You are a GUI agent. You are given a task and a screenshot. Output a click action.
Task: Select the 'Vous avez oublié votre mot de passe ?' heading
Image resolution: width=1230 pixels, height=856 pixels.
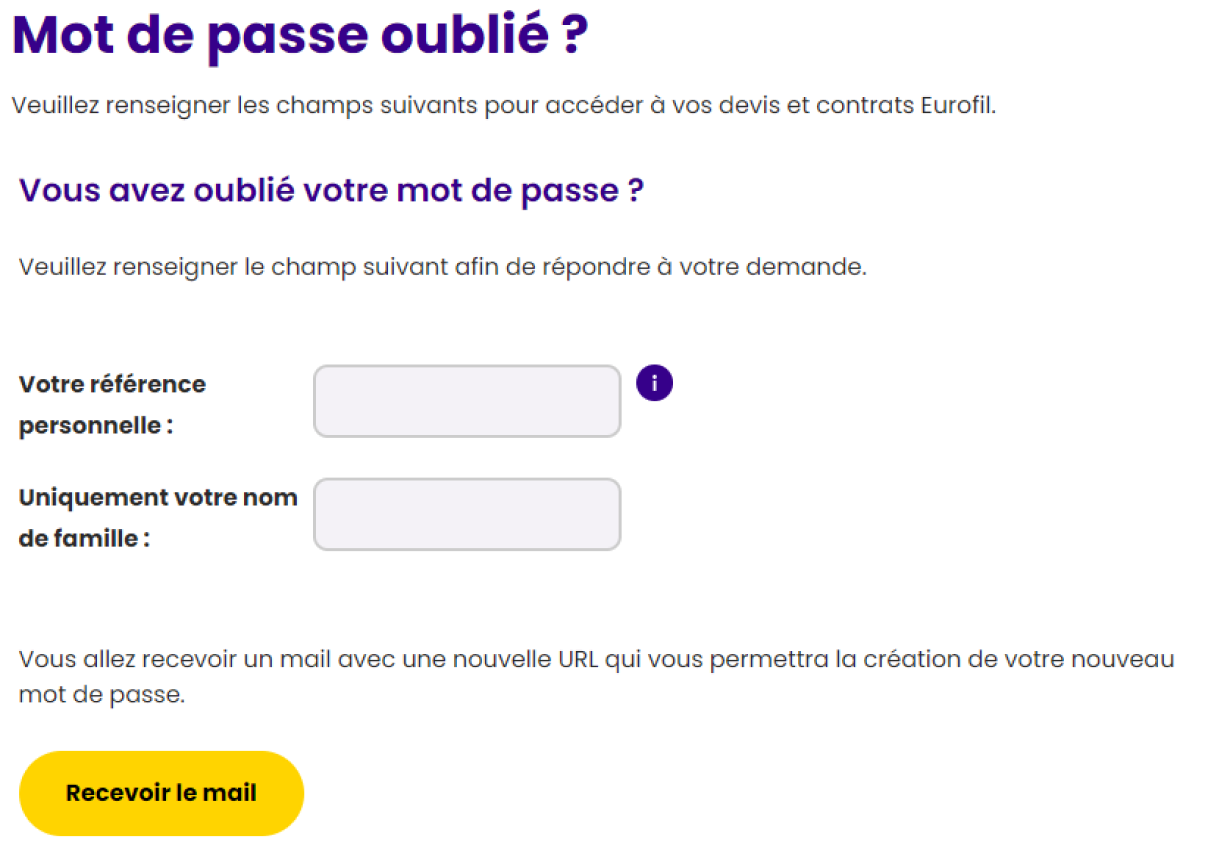point(331,190)
